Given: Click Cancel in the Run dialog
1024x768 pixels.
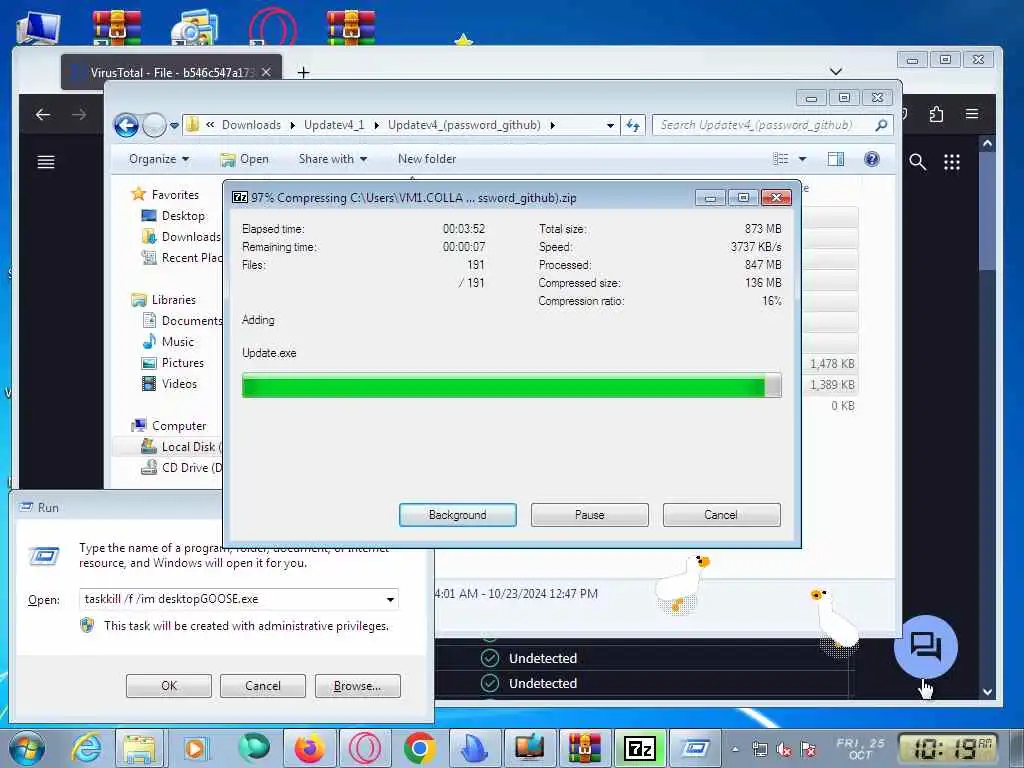Looking at the screenshot, I should 263,686.
